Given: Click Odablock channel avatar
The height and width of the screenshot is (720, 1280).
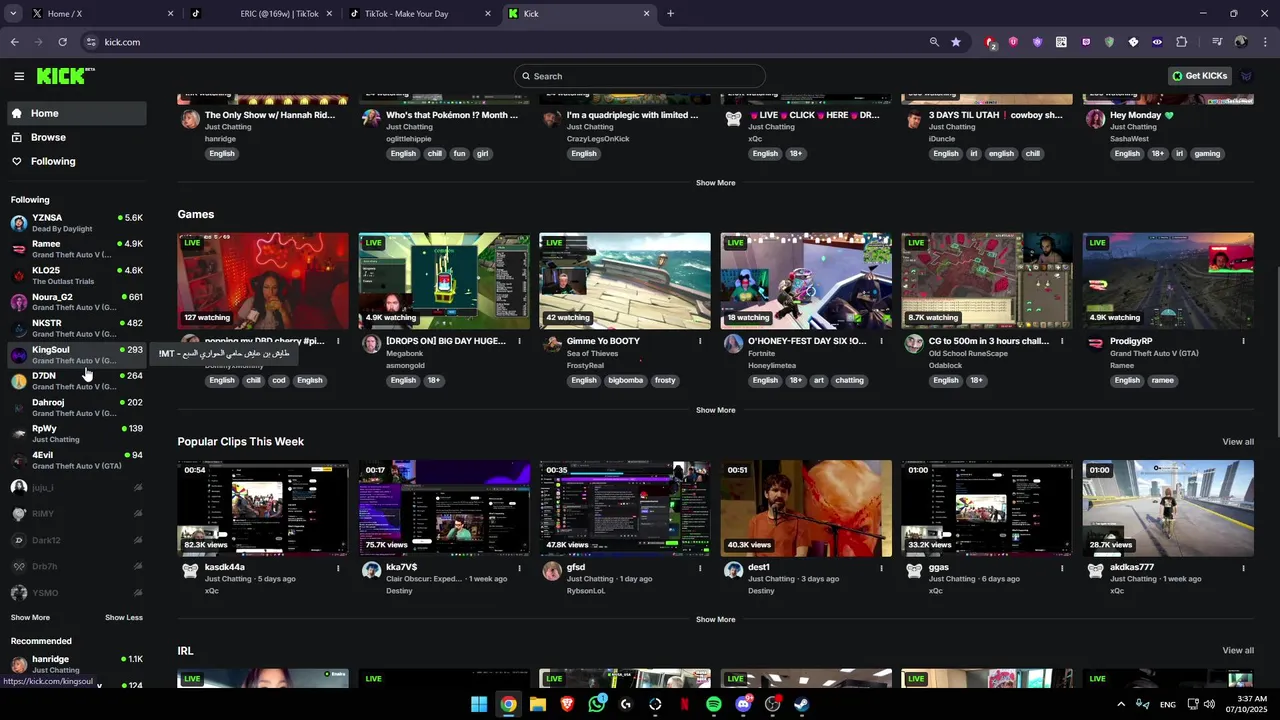Looking at the screenshot, I should point(914,344).
